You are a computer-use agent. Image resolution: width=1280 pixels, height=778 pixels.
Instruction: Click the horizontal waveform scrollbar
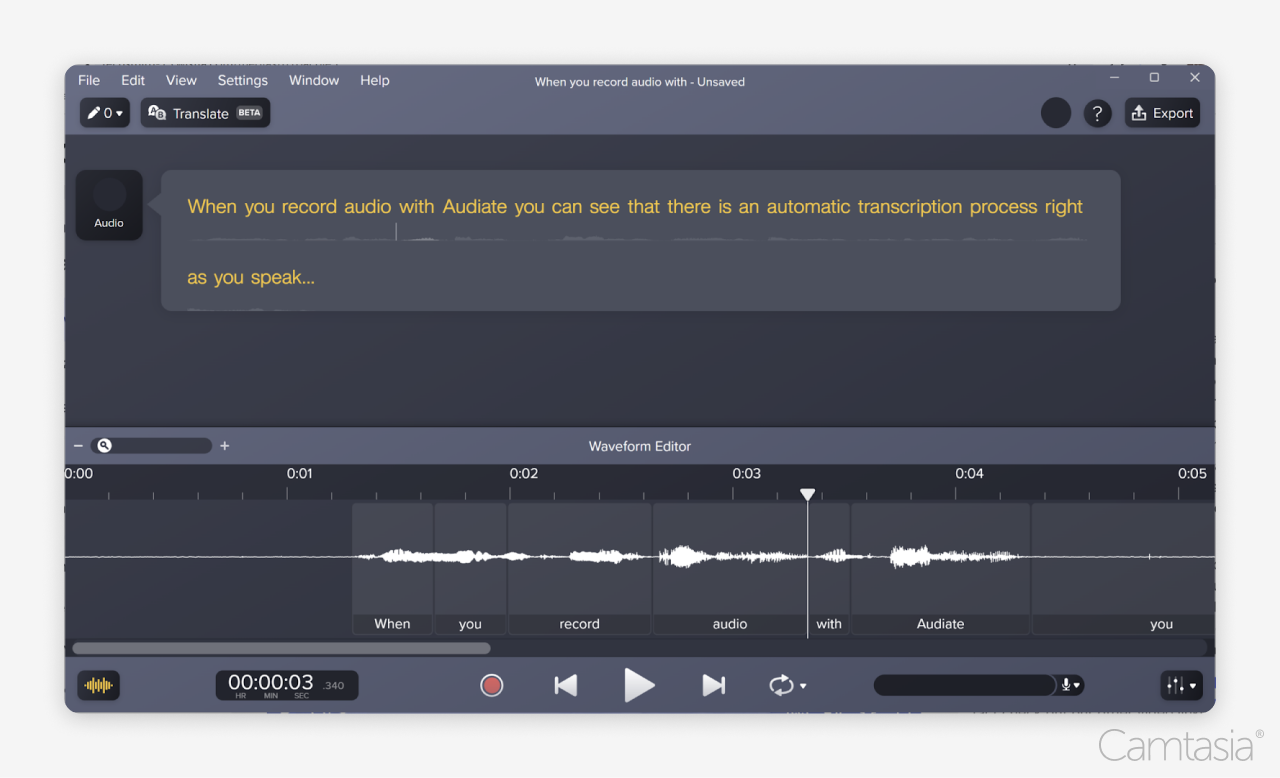281,648
